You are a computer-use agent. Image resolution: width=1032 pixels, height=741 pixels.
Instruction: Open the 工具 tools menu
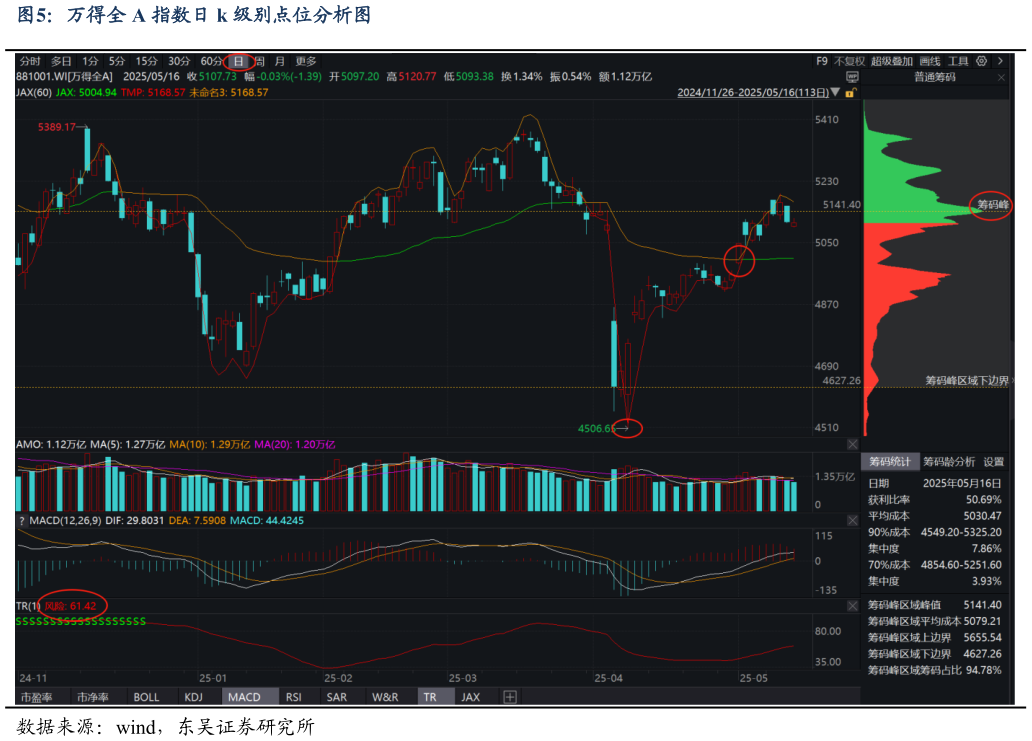(958, 61)
